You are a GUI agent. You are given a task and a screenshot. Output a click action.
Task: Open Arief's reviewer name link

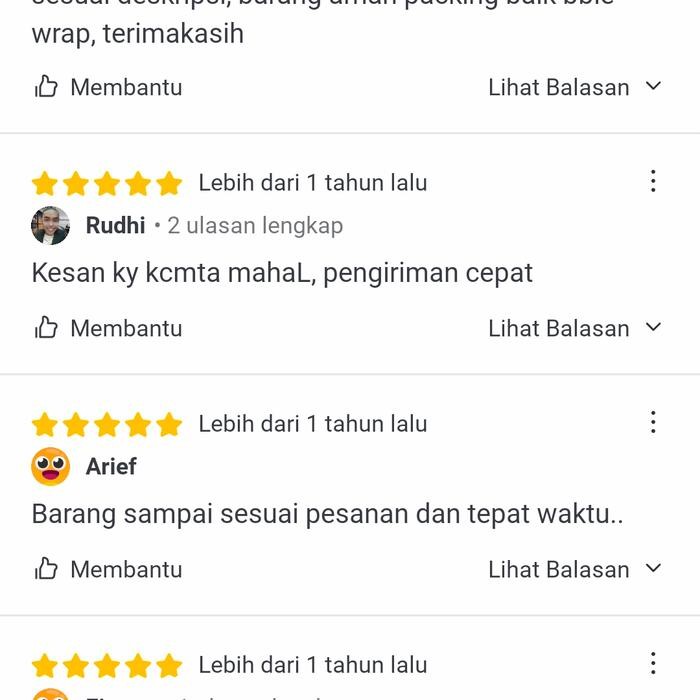click(111, 467)
